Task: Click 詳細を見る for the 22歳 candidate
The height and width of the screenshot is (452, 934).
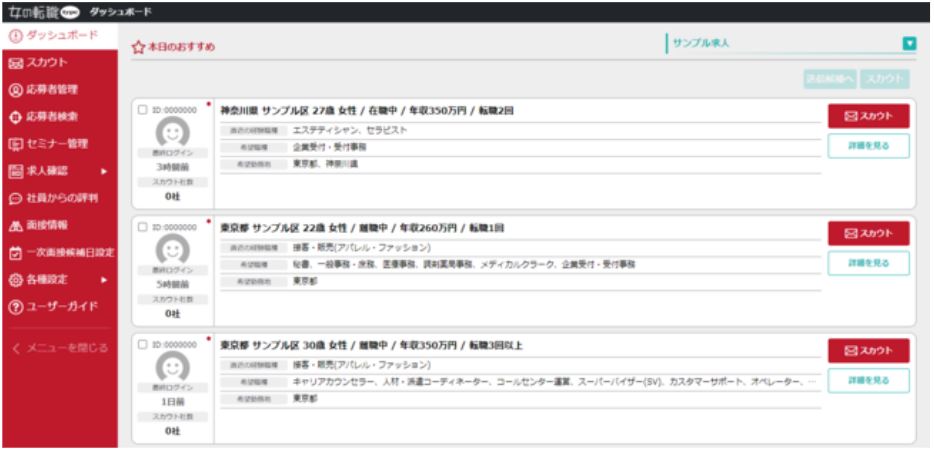Action: [x=868, y=263]
